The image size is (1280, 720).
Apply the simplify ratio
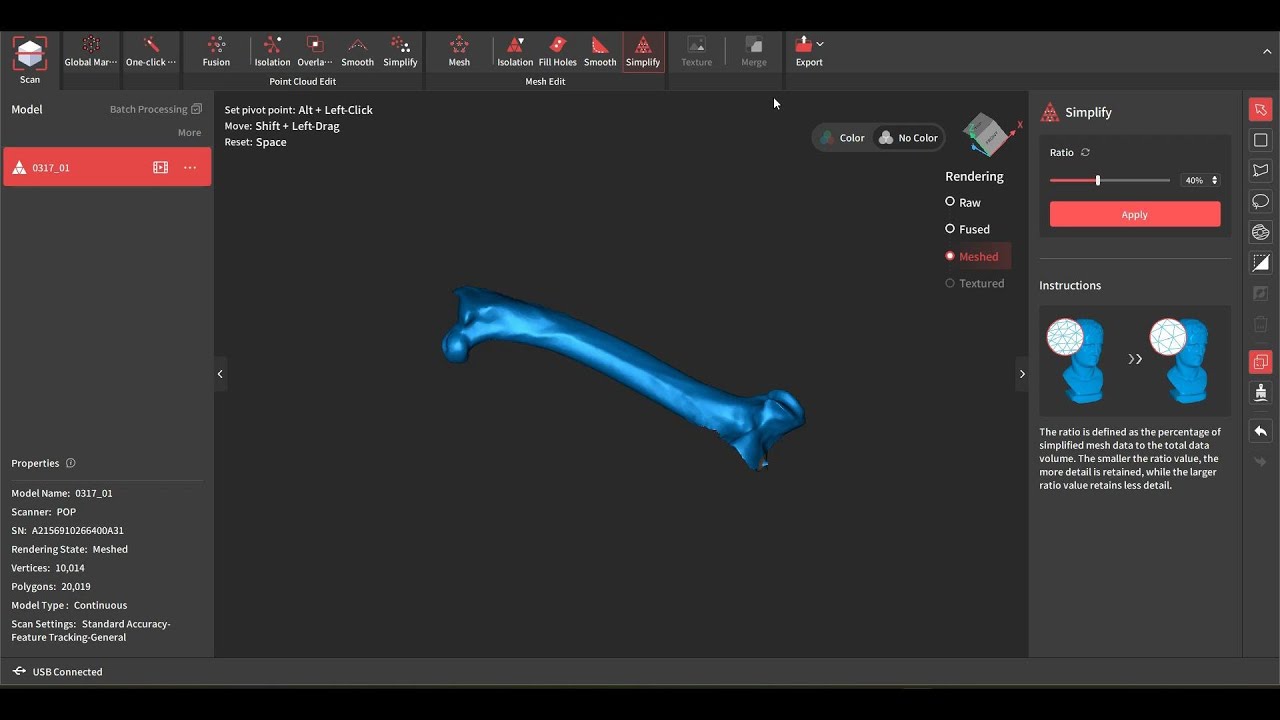pyautogui.click(x=1135, y=214)
